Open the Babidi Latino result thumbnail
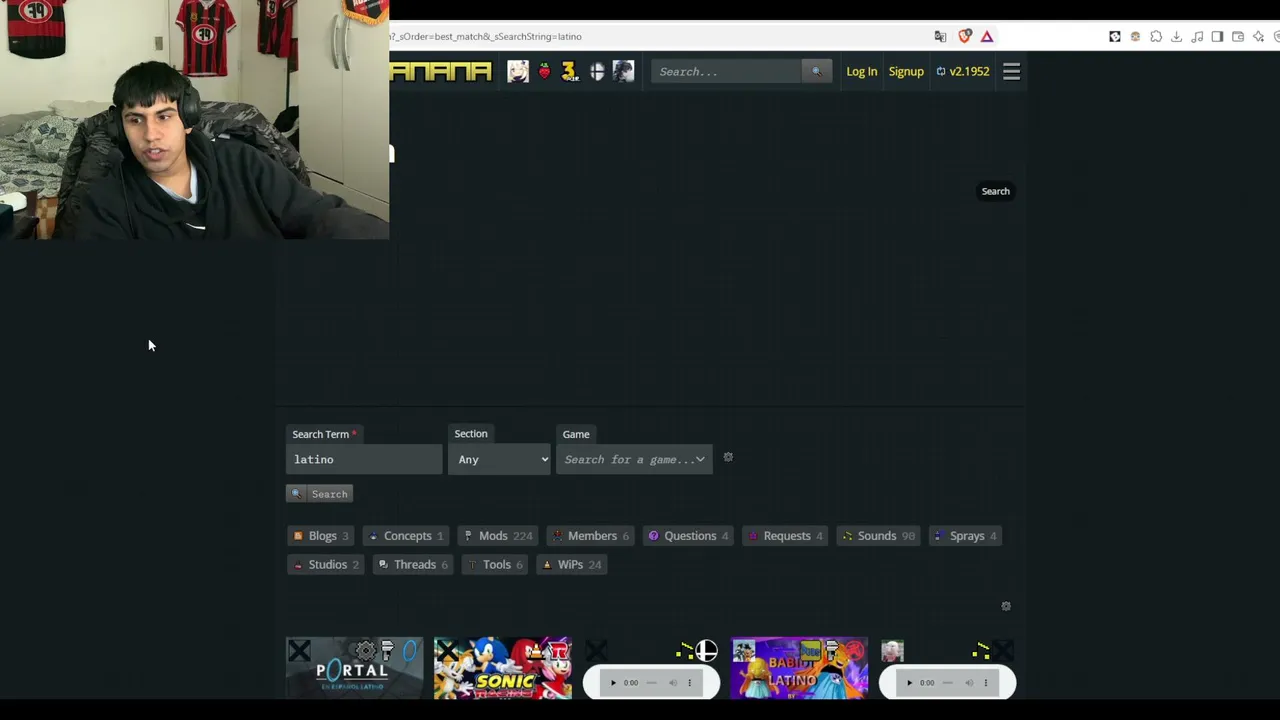The width and height of the screenshot is (1280, 720). [799, 668]
